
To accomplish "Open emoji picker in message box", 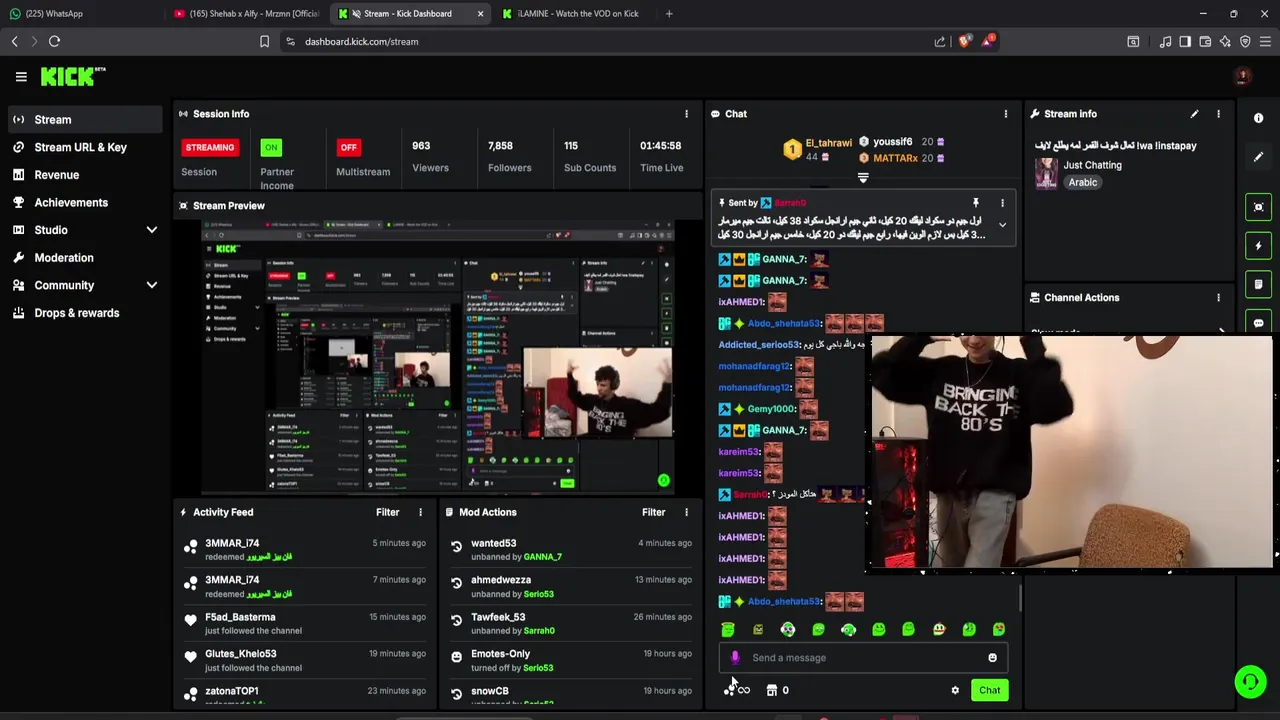I will point(992,658).
